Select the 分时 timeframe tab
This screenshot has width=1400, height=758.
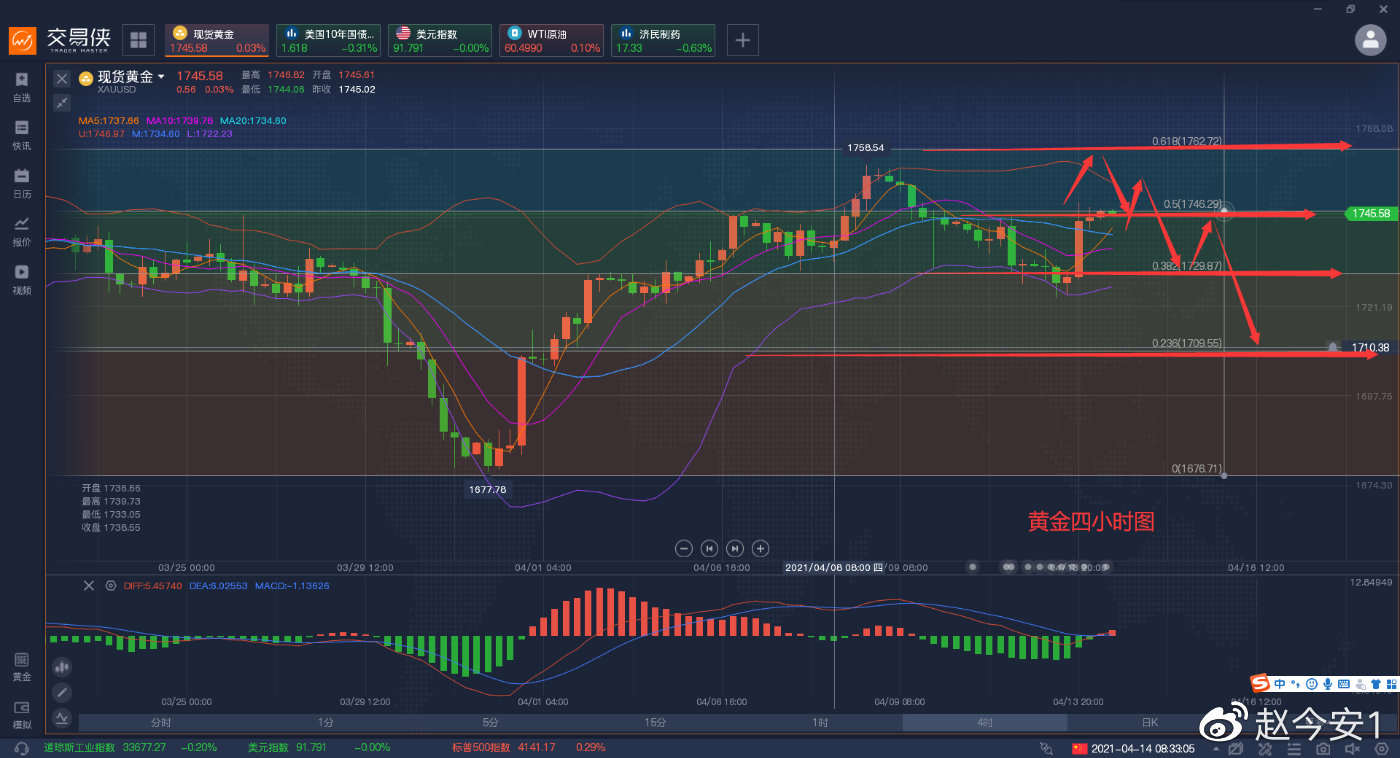161,722
